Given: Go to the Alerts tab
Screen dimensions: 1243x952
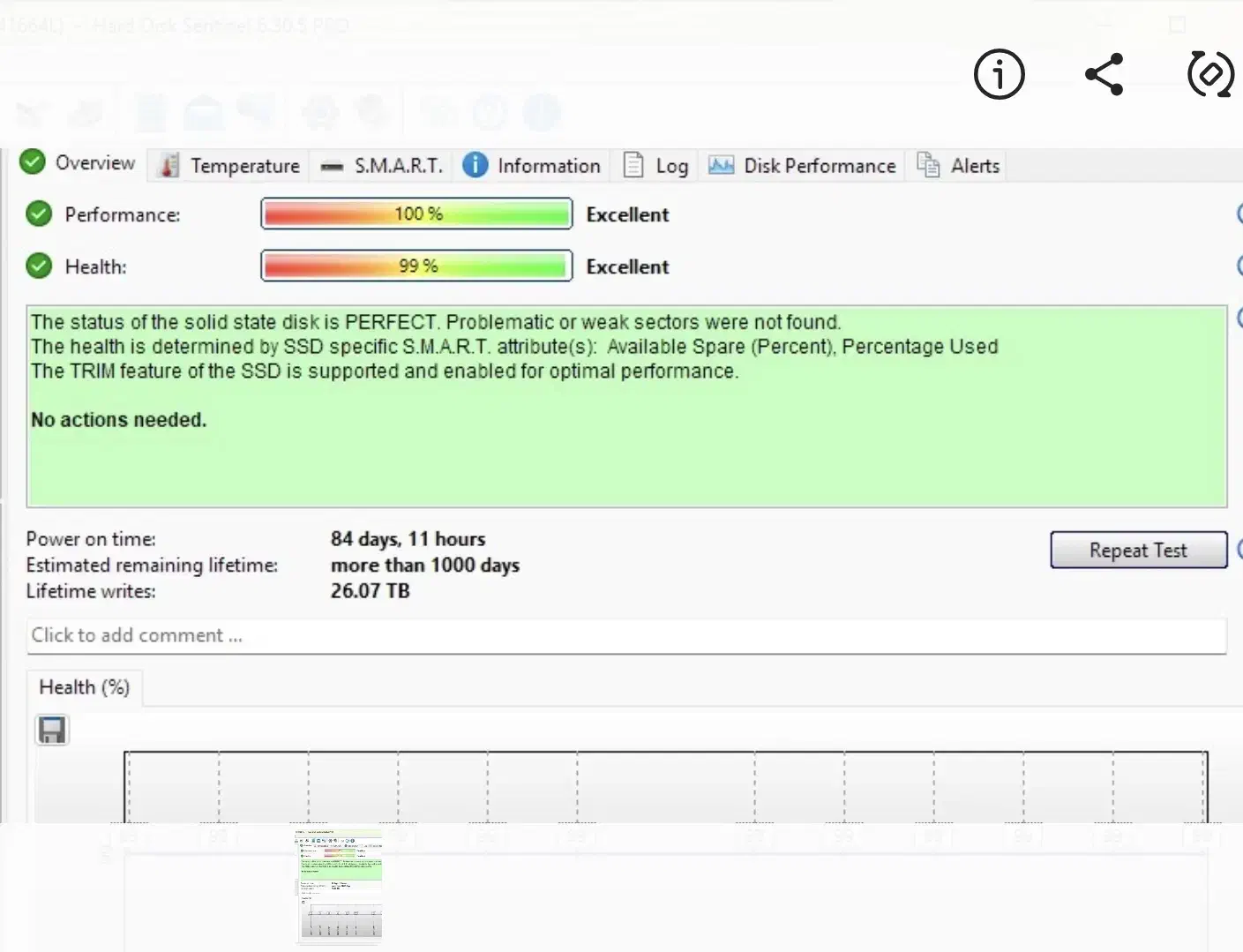Looking at the screenshot, I should point(974,166).
